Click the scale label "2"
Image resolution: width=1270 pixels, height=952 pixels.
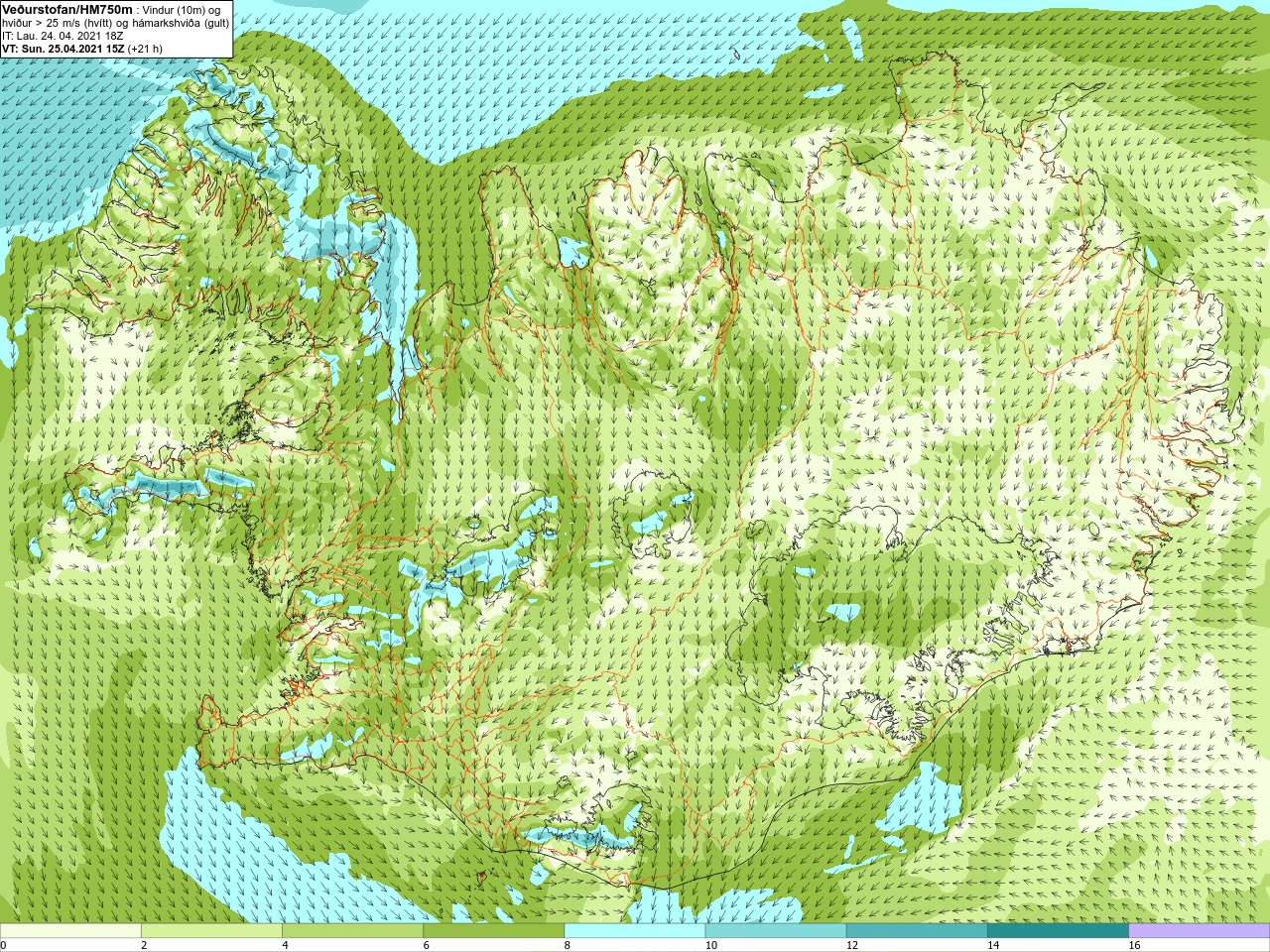coord(144,945)
